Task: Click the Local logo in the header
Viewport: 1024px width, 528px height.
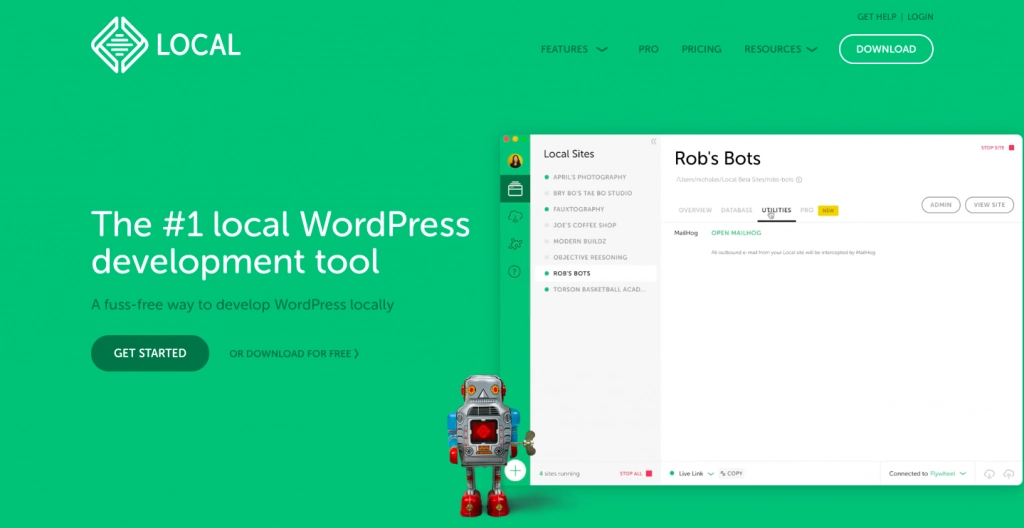Action: coord(166,45)
